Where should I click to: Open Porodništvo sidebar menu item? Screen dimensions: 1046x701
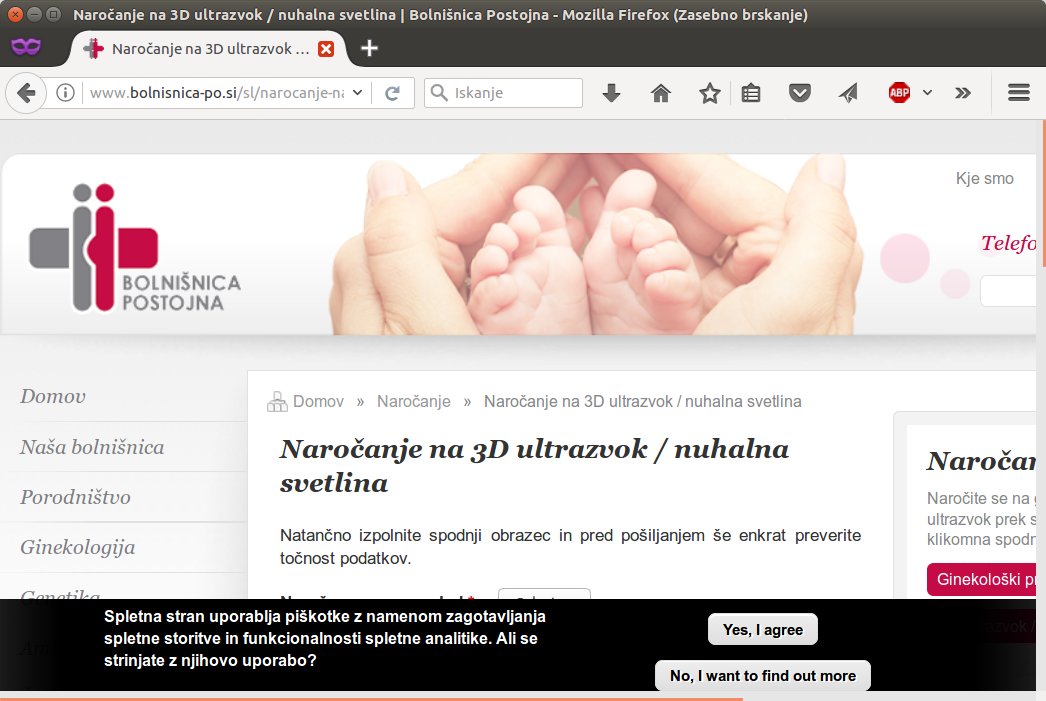tap(75, 497)
